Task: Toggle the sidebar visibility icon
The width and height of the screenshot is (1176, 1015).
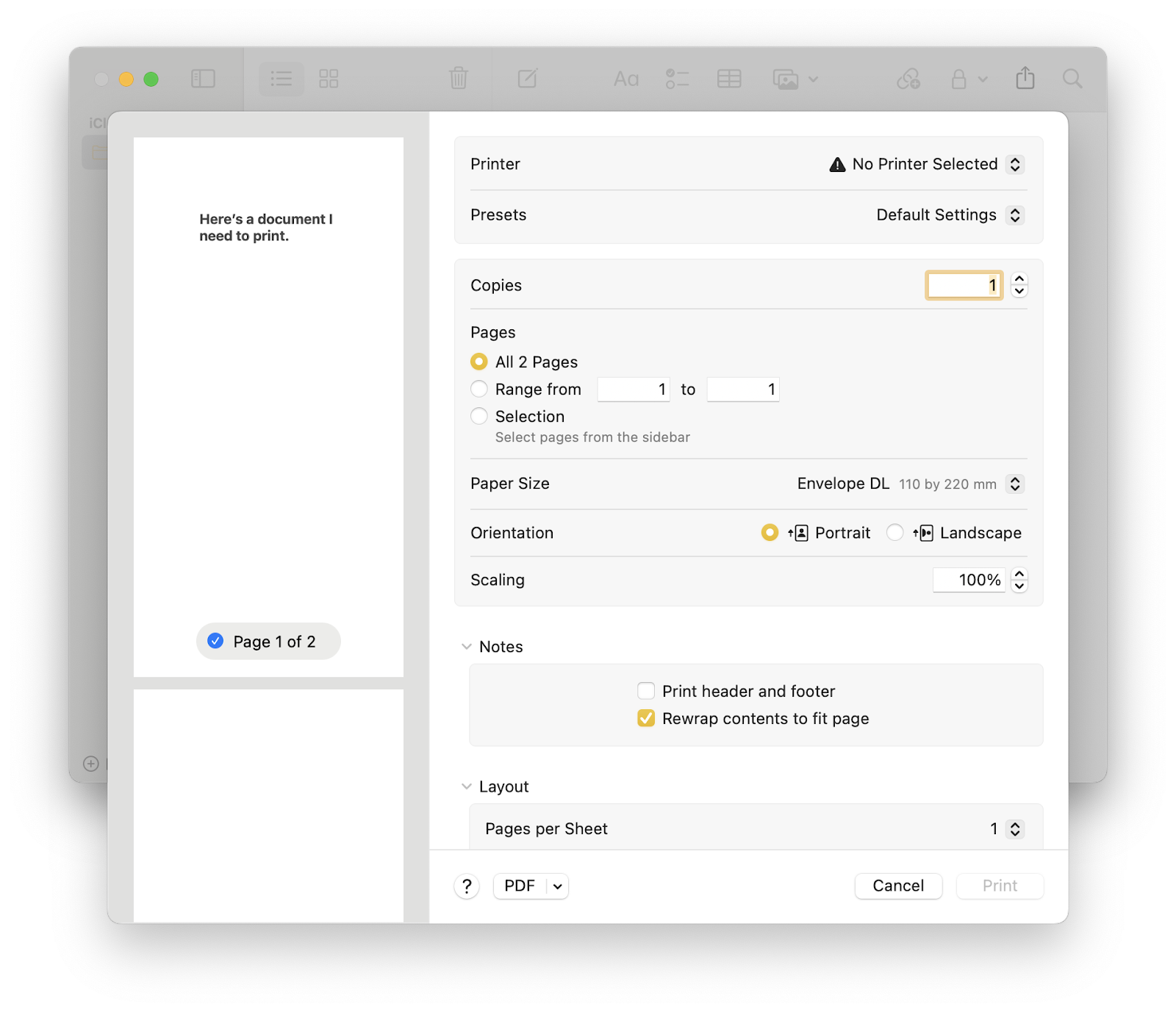Action: [x=203, y=79]
